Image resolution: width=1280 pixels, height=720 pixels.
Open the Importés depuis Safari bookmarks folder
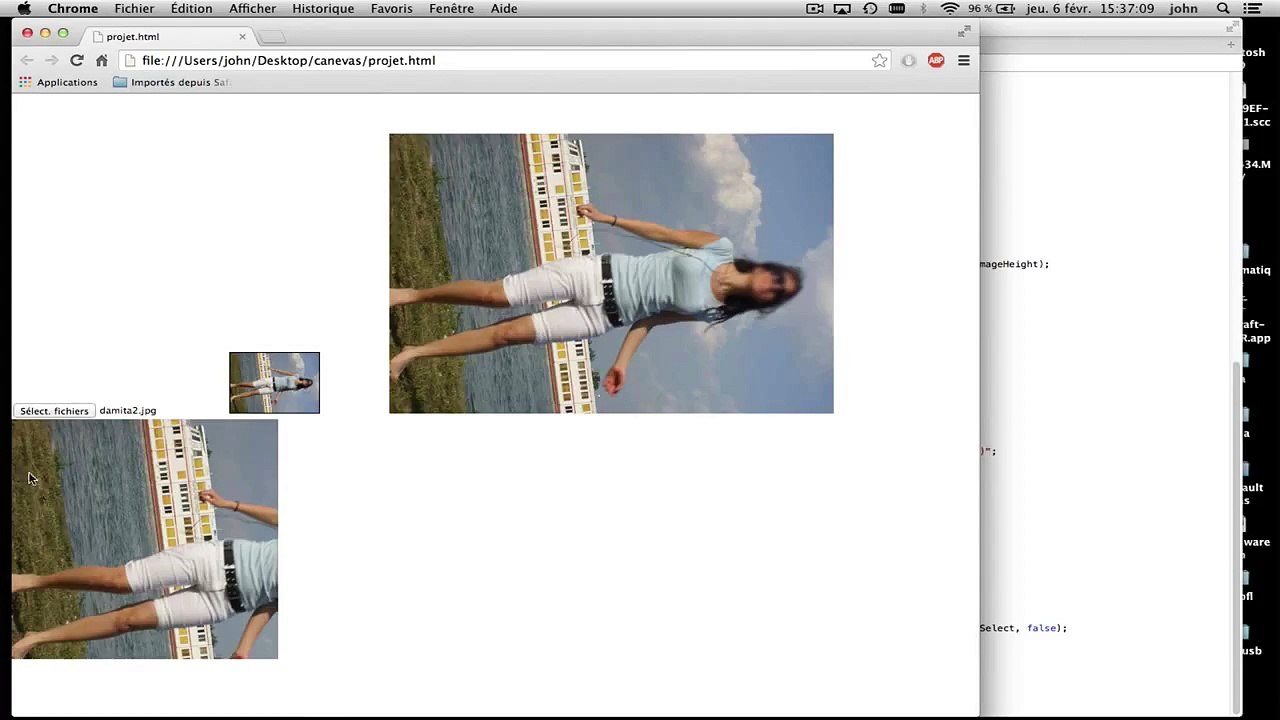[172, 82]
